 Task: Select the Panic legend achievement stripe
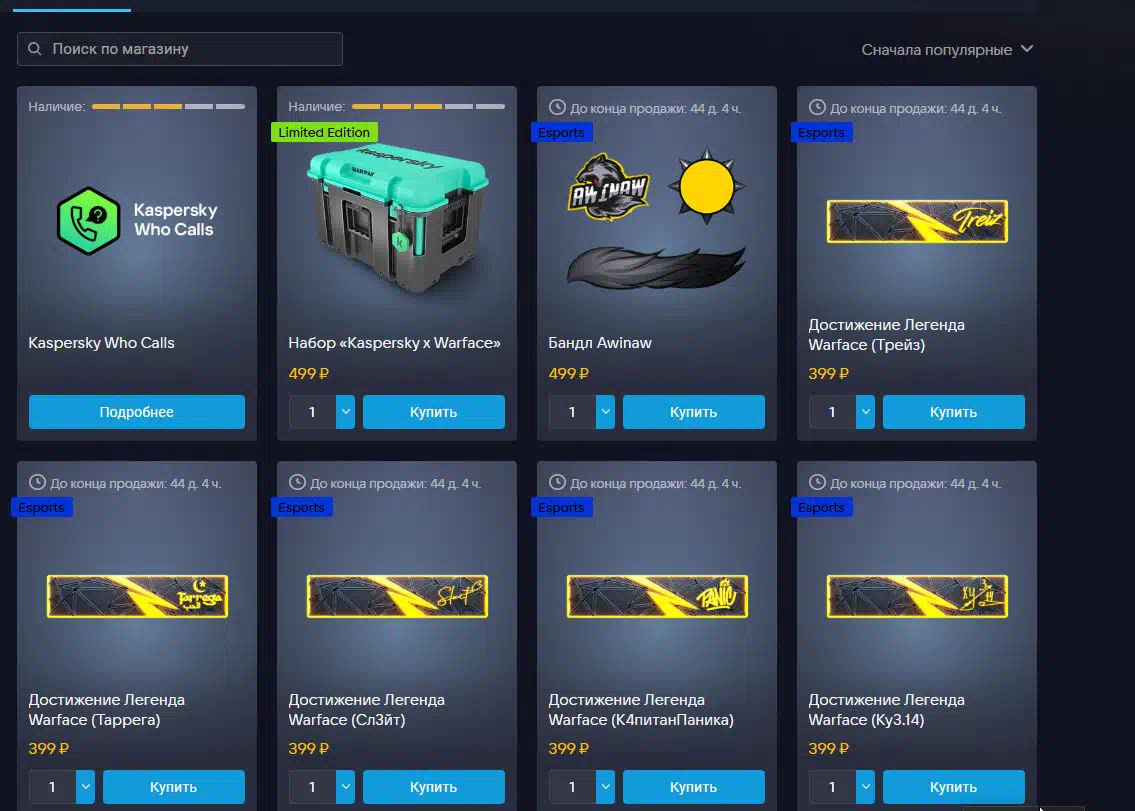[x=657, y=597]
